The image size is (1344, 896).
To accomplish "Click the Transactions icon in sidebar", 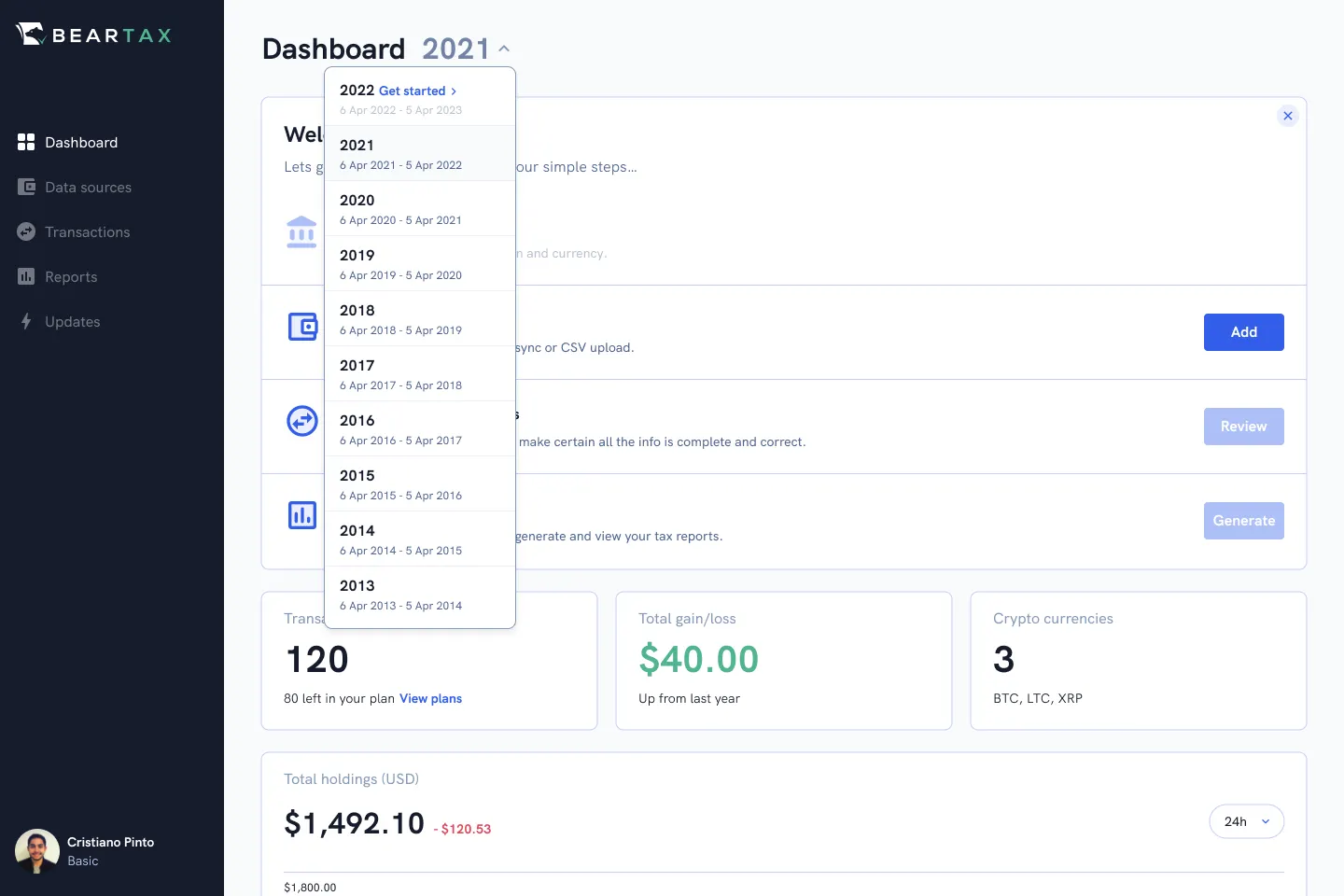I will click(26, 231).
